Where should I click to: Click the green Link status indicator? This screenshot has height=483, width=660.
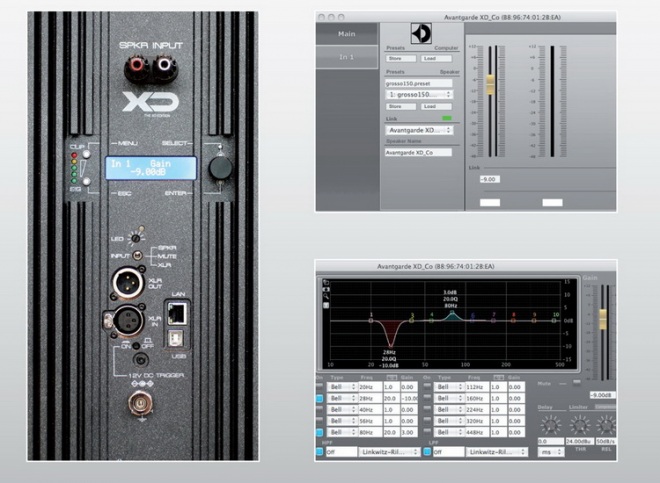447,119
